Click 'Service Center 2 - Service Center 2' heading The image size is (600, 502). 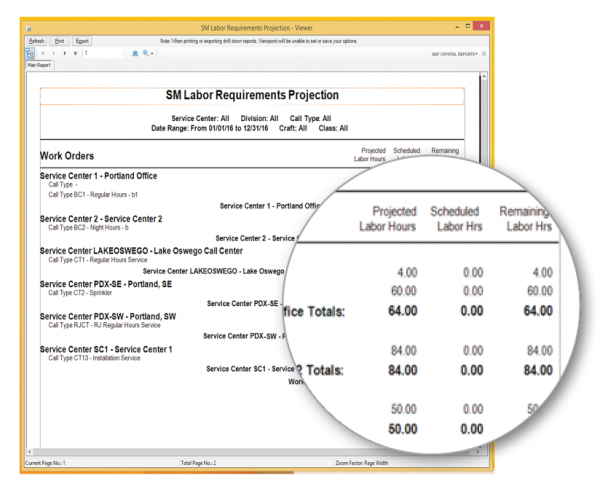[x=101, y=219]
